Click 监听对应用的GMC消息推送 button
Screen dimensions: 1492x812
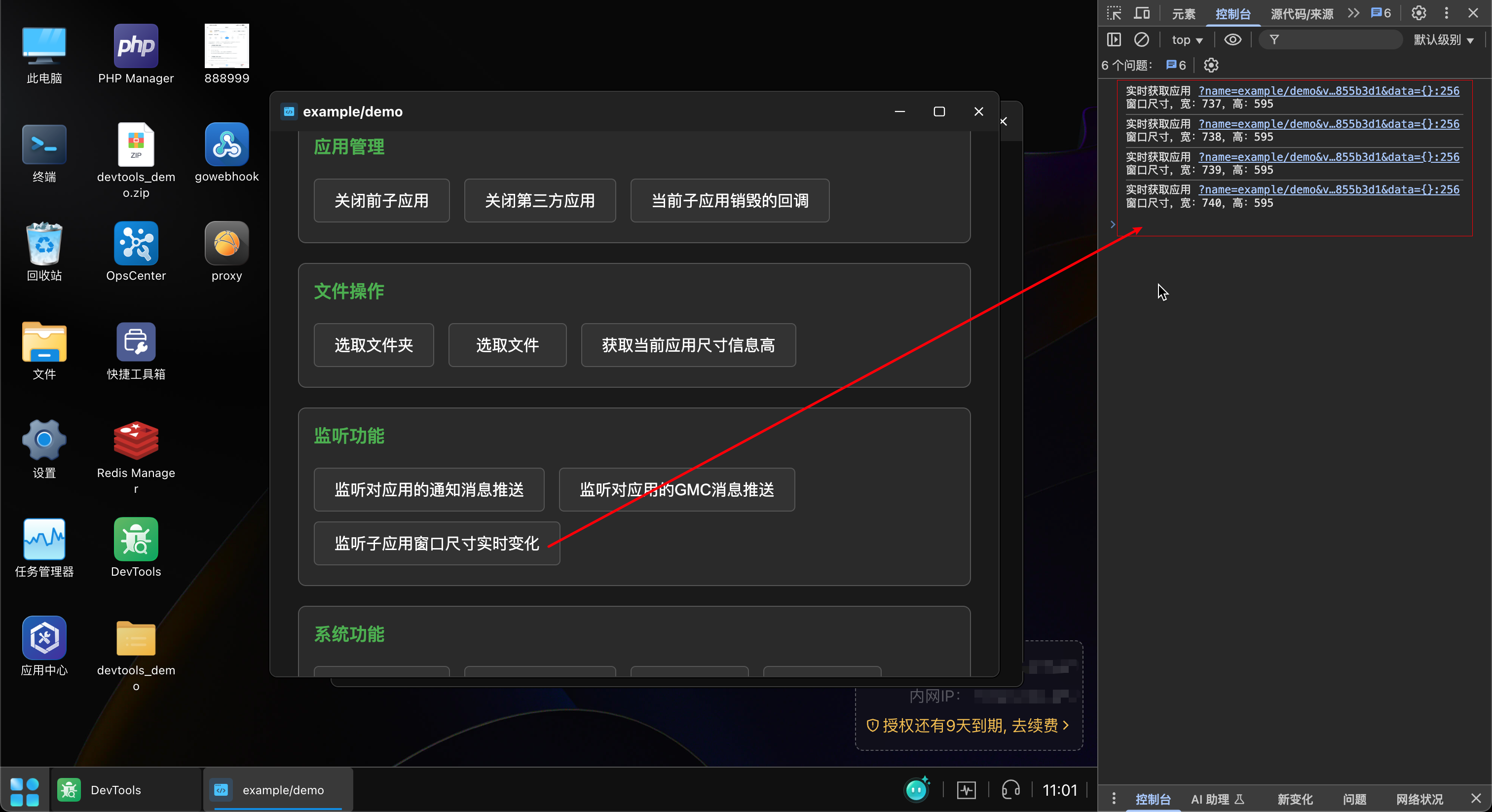(x=677, y=489)
